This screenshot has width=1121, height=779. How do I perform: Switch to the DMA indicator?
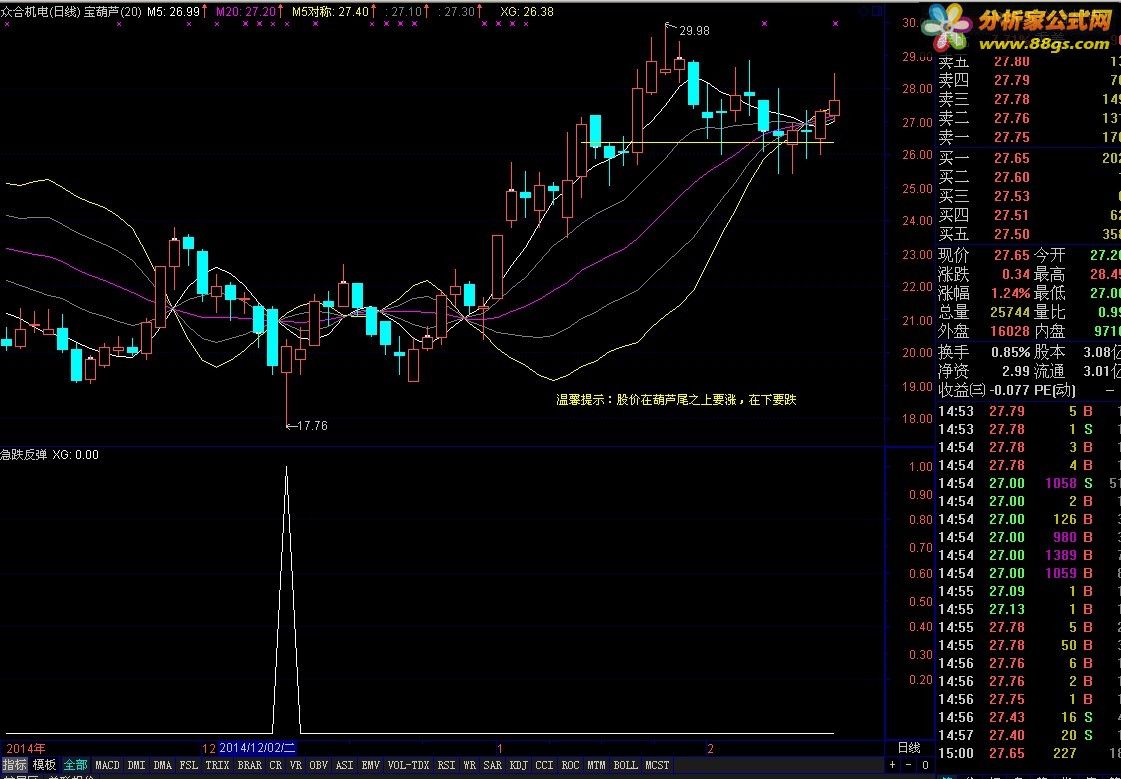pyautogui.click(x=162, y=765)
